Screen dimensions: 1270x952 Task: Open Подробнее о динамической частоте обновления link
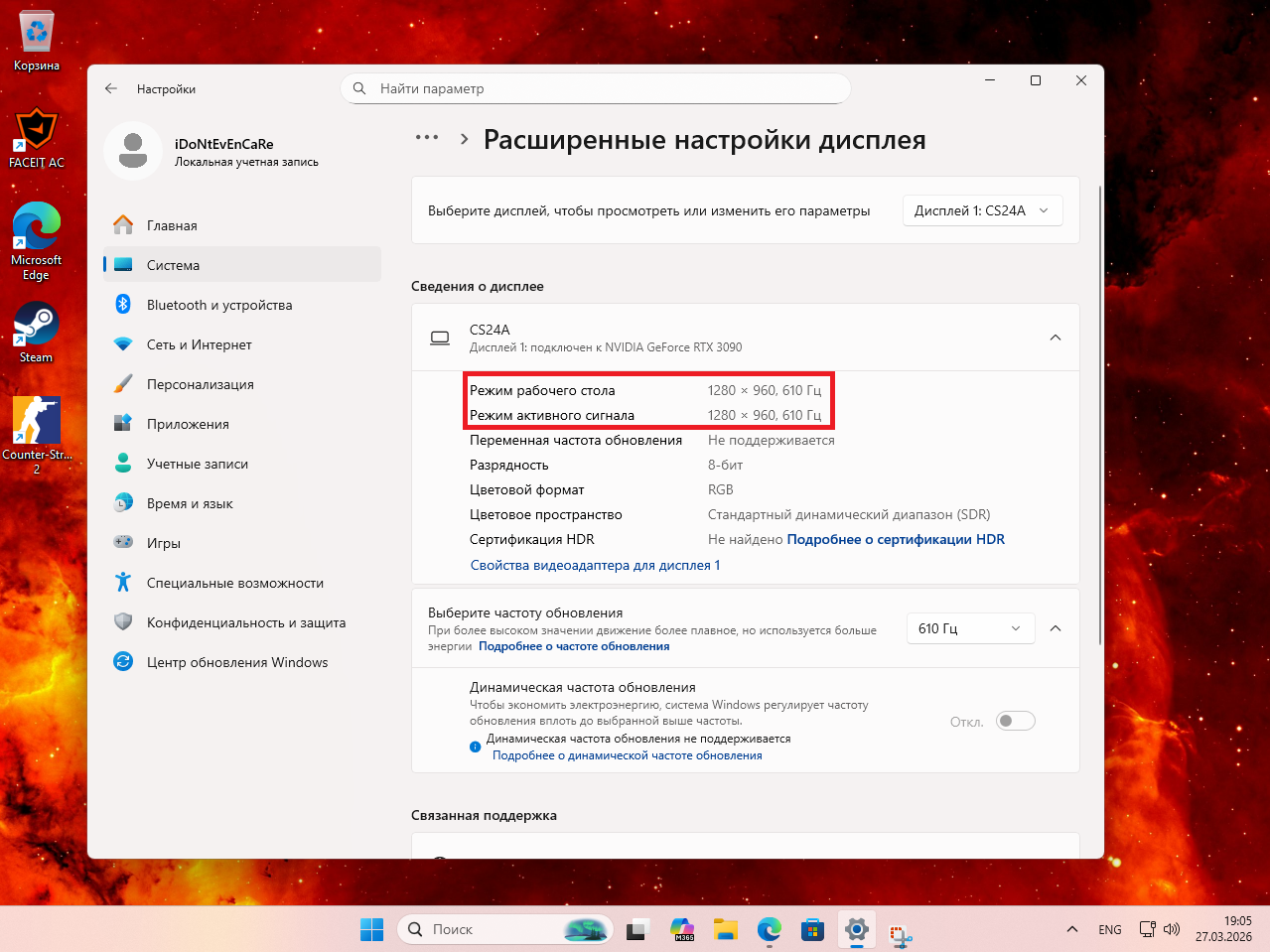(x=628, y=755)
